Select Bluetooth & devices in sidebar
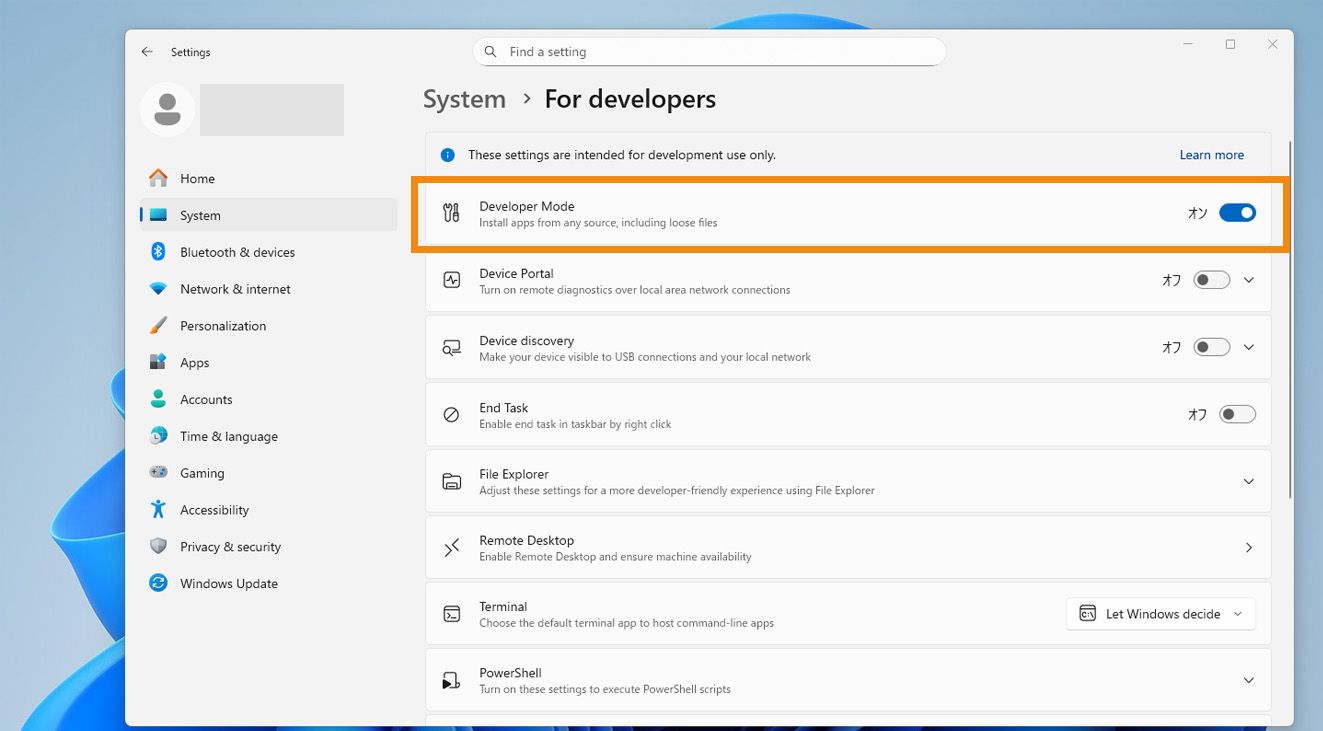This screenshot has width=1323, height=731. [268, 252]
